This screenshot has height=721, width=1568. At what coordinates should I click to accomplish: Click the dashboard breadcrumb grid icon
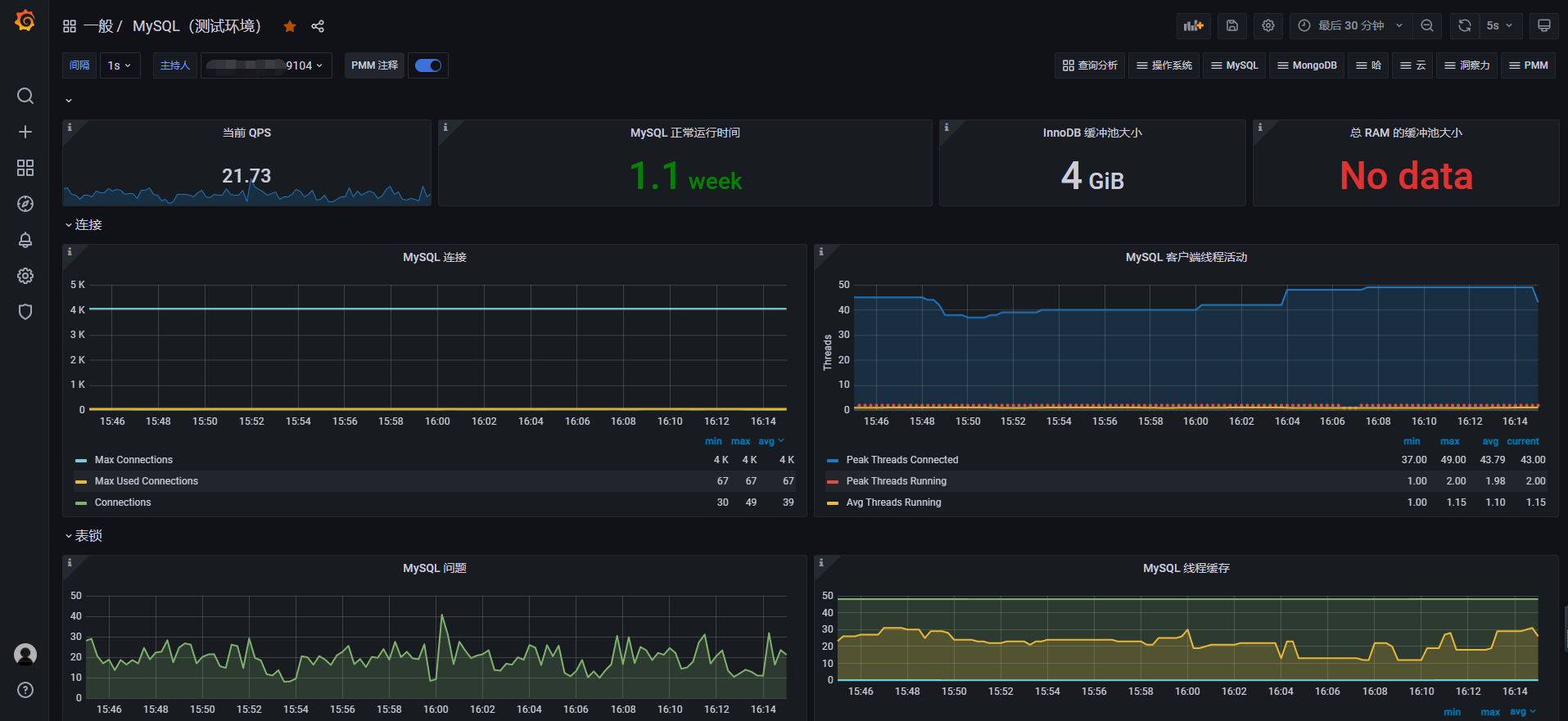(x=70, y=26)
